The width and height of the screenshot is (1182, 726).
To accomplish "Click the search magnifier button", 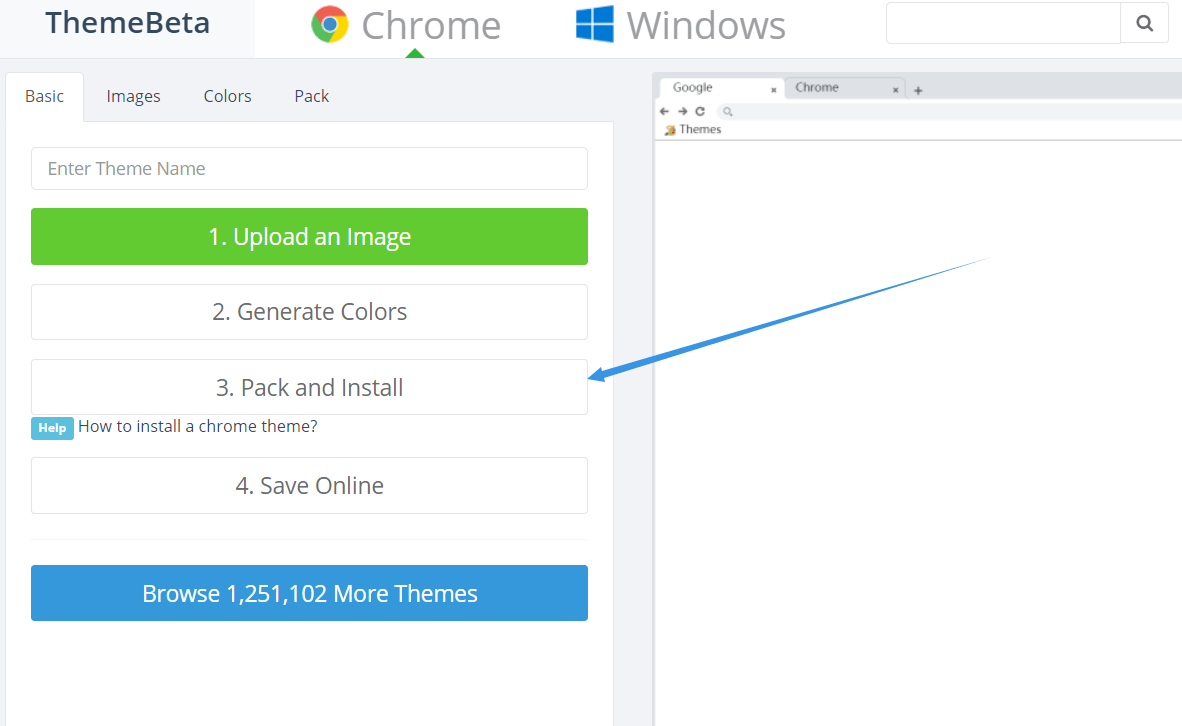I will (x=1144, y=23).
